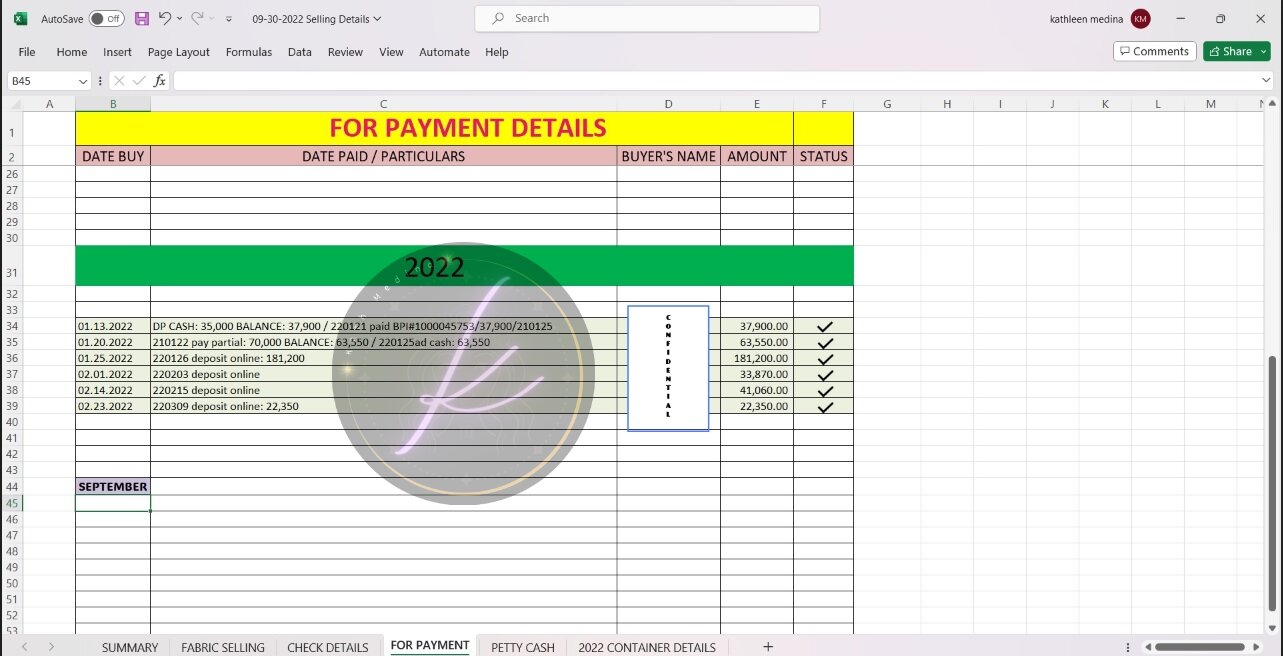The height and width of the screenshot is (656, 1283).
Task: Click the checkmark status in row 39
Action: coord(824,406)
